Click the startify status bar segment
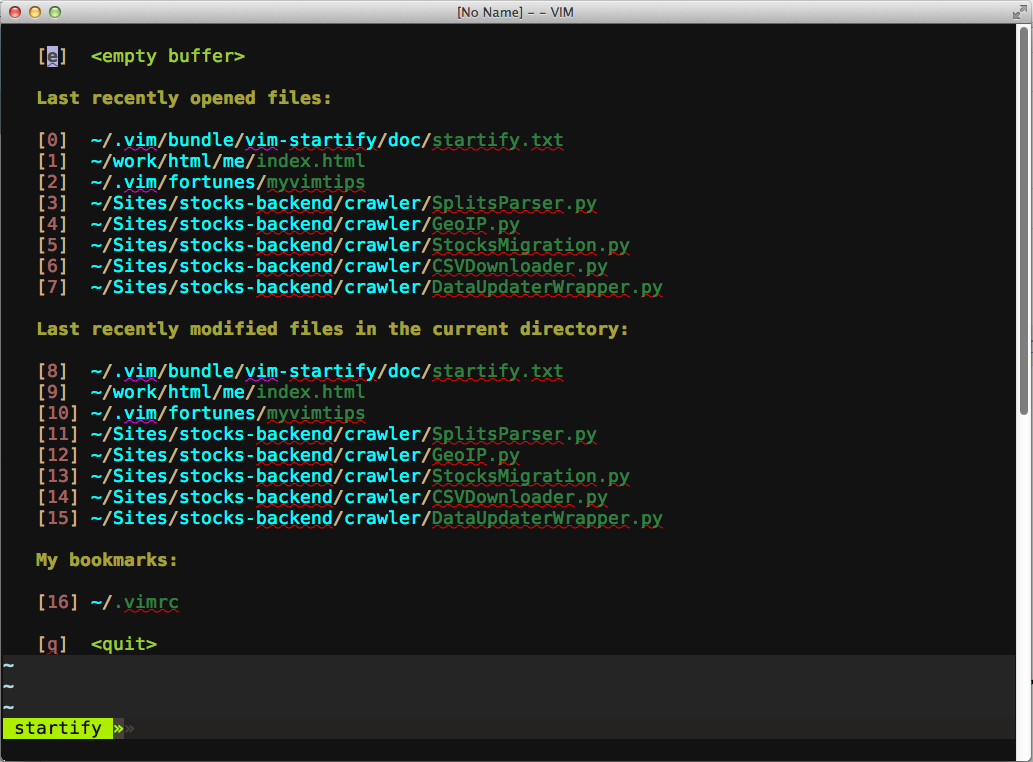Image resolution: width=1033 pixels, height=762 pixels. click(57, 728)
